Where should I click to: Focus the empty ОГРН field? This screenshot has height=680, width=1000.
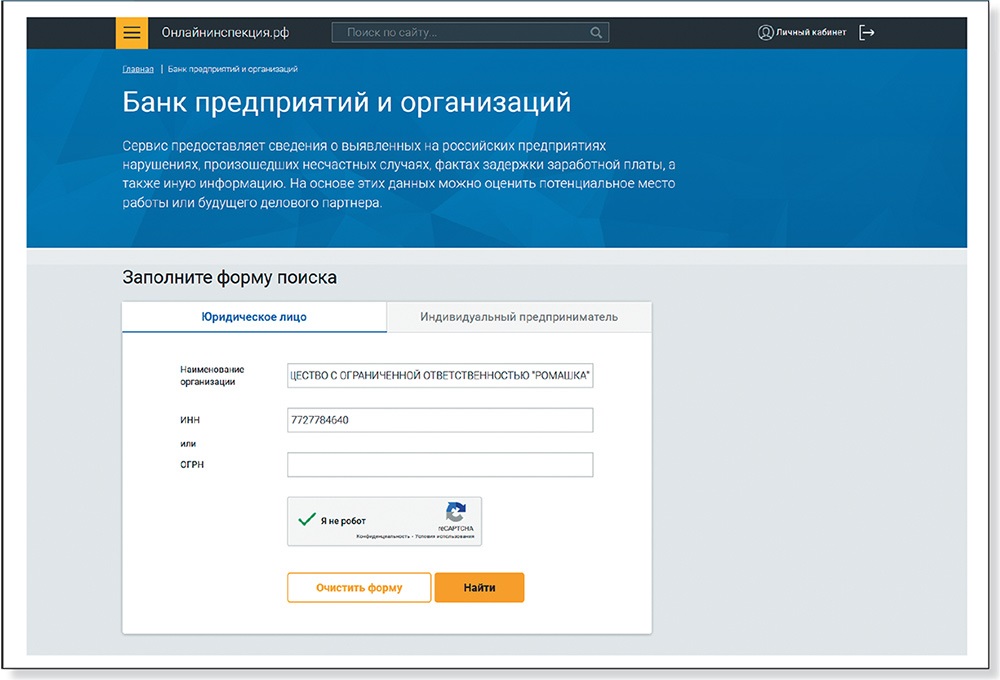click(x=440, y=465)
